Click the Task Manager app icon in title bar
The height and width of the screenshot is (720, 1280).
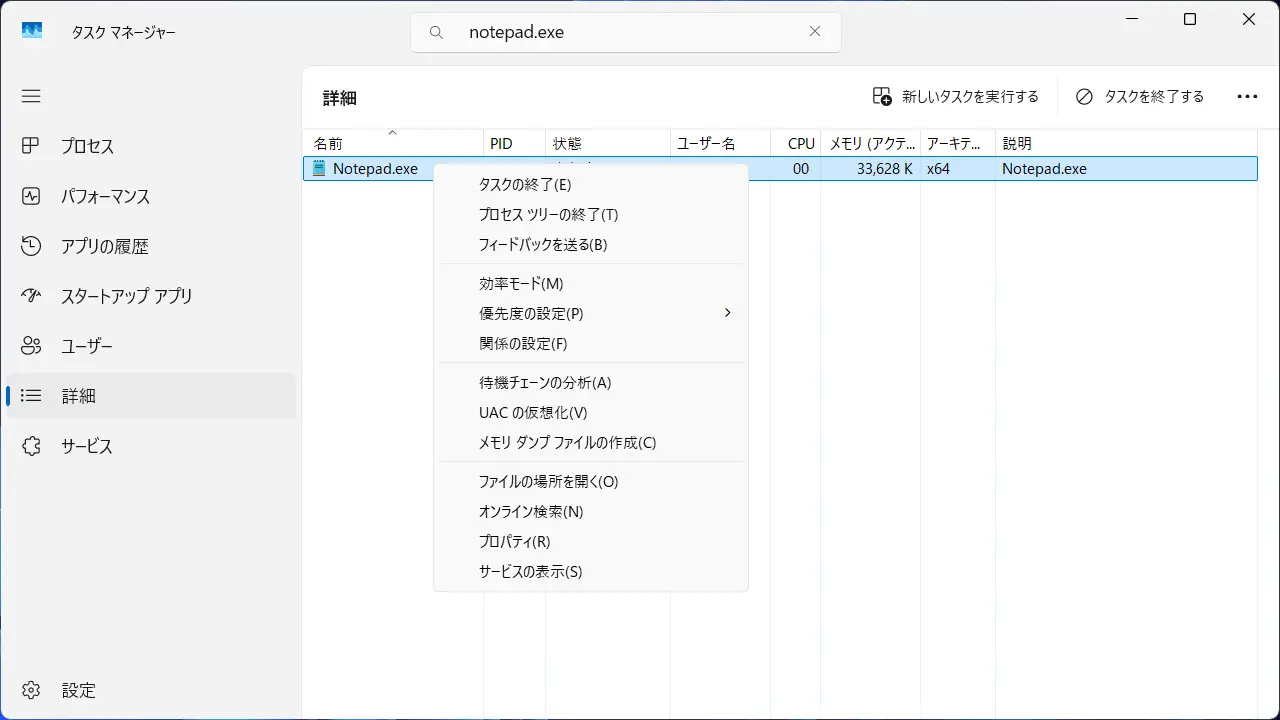click(32, 31)
